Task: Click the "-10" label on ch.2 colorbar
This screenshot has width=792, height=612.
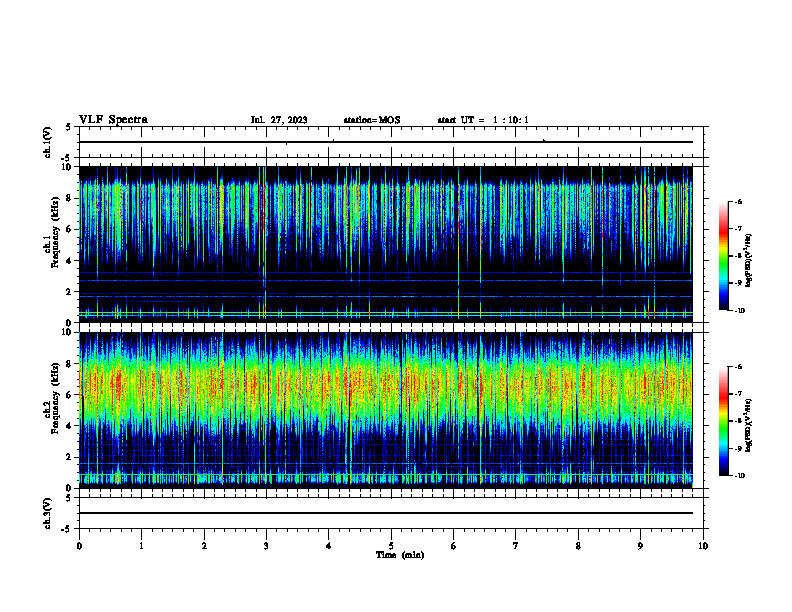Action: (x=738, y=476)
